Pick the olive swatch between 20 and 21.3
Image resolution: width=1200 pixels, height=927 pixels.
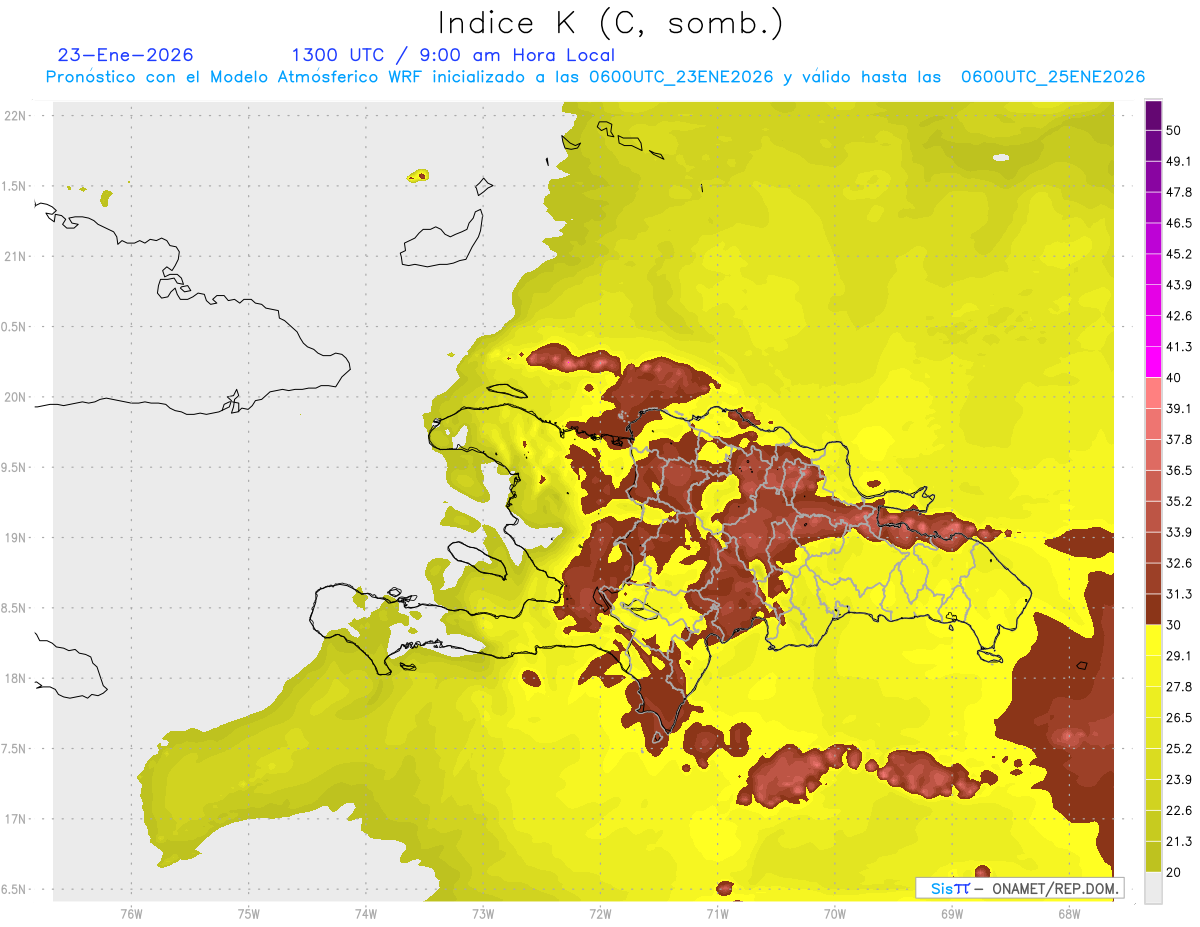coord(1154,856)
